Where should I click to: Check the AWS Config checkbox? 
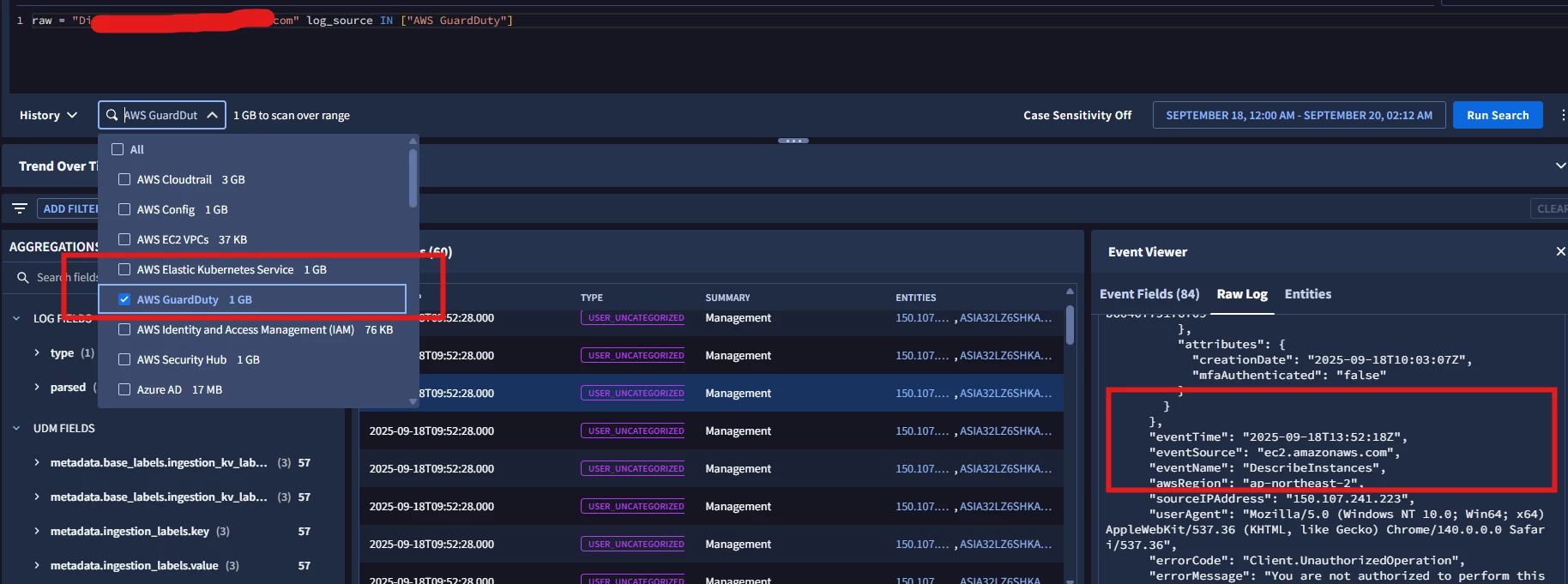pyautogui.click(x=124, y=209)
